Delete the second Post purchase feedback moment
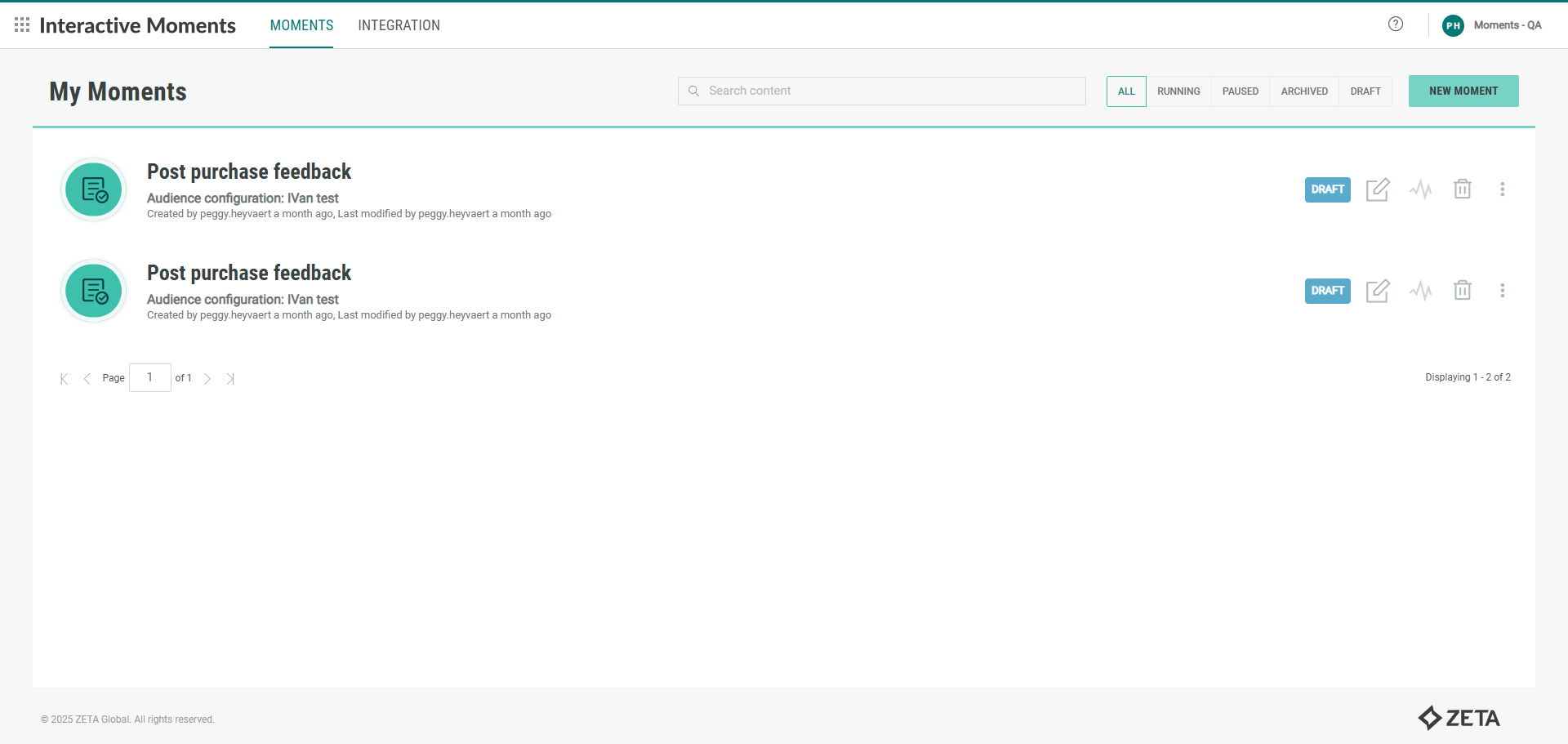 click(x=1462, y=291)
